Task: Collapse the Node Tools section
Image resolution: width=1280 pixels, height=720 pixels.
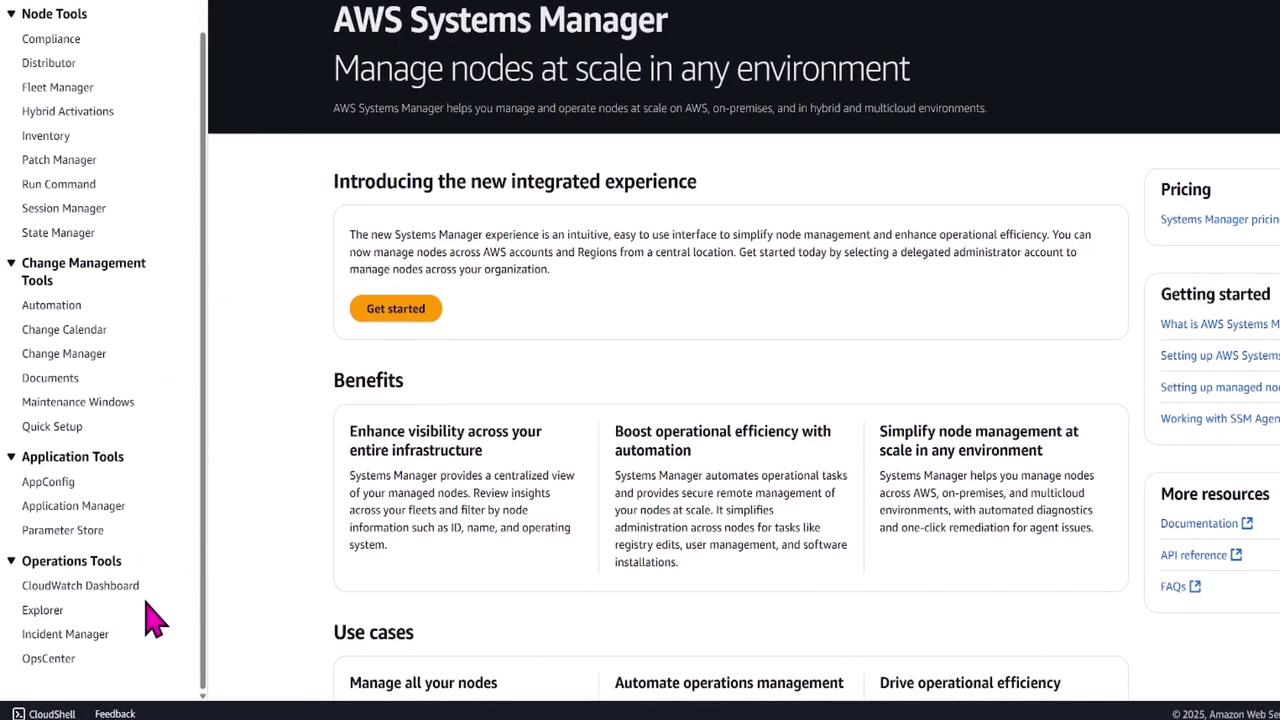Action: click(11, 14)
